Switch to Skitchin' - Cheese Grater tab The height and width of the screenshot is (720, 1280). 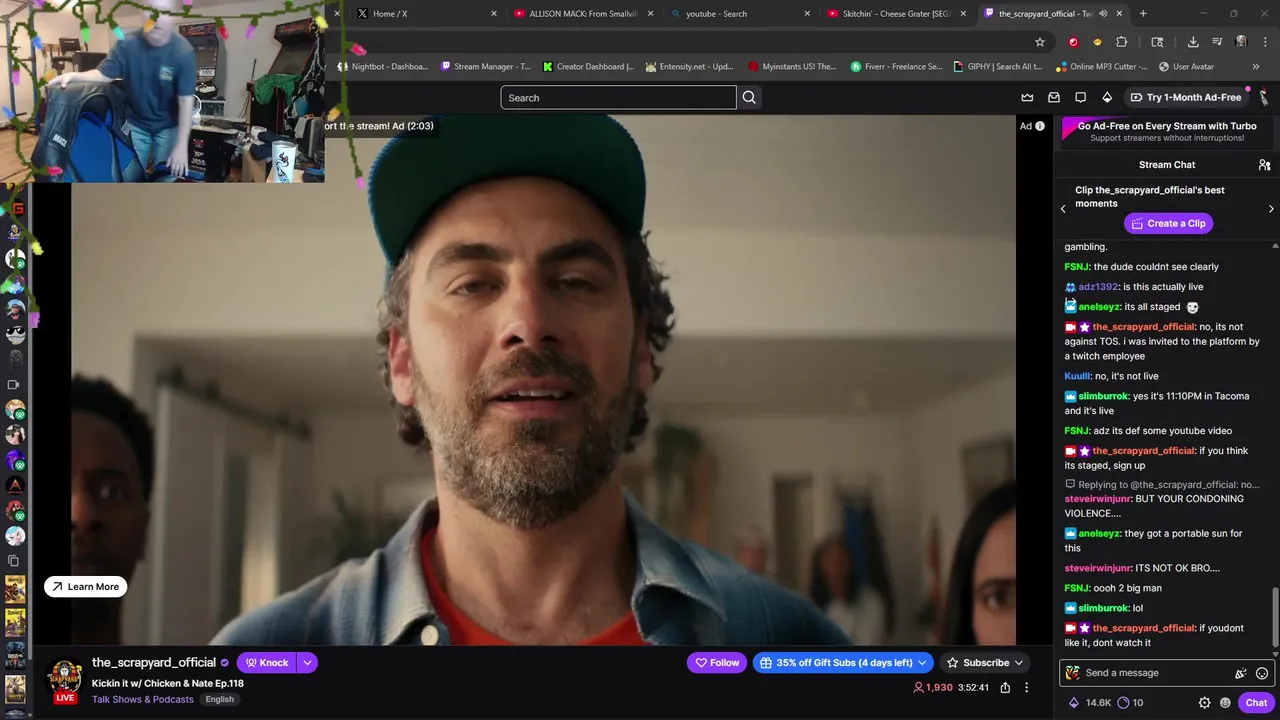click(x=898, y=14)
